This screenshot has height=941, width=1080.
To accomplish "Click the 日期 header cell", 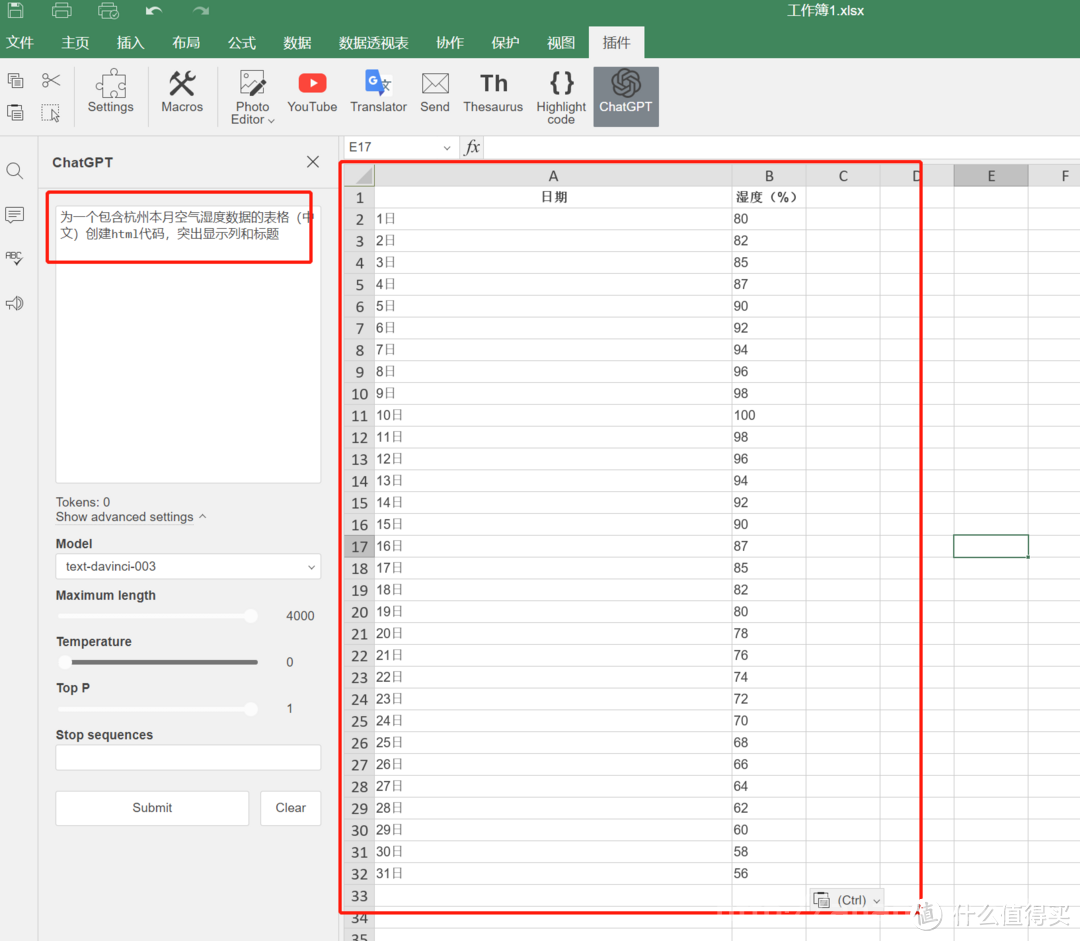I will 553,197.
